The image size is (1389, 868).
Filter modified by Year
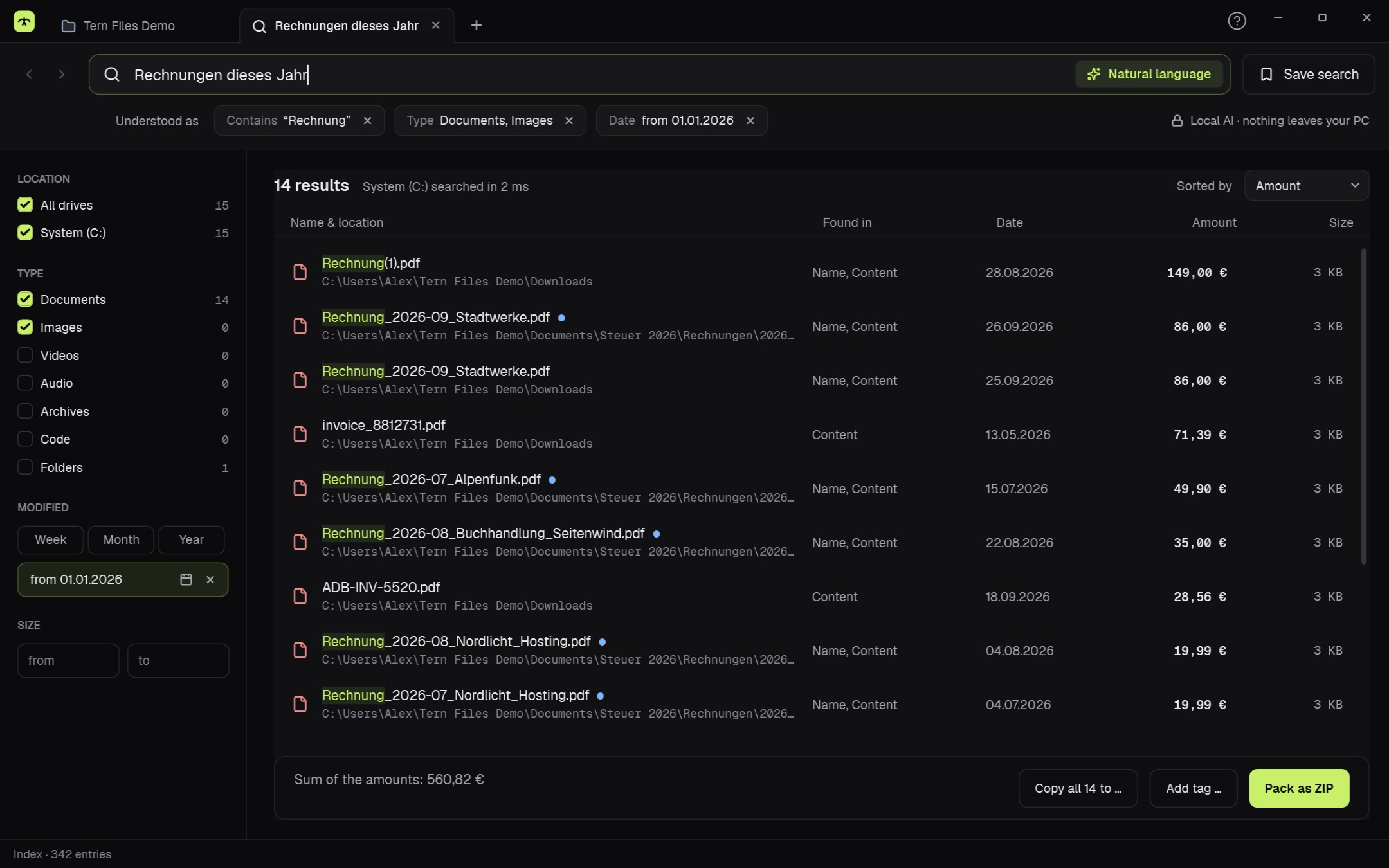pos(191,540)
